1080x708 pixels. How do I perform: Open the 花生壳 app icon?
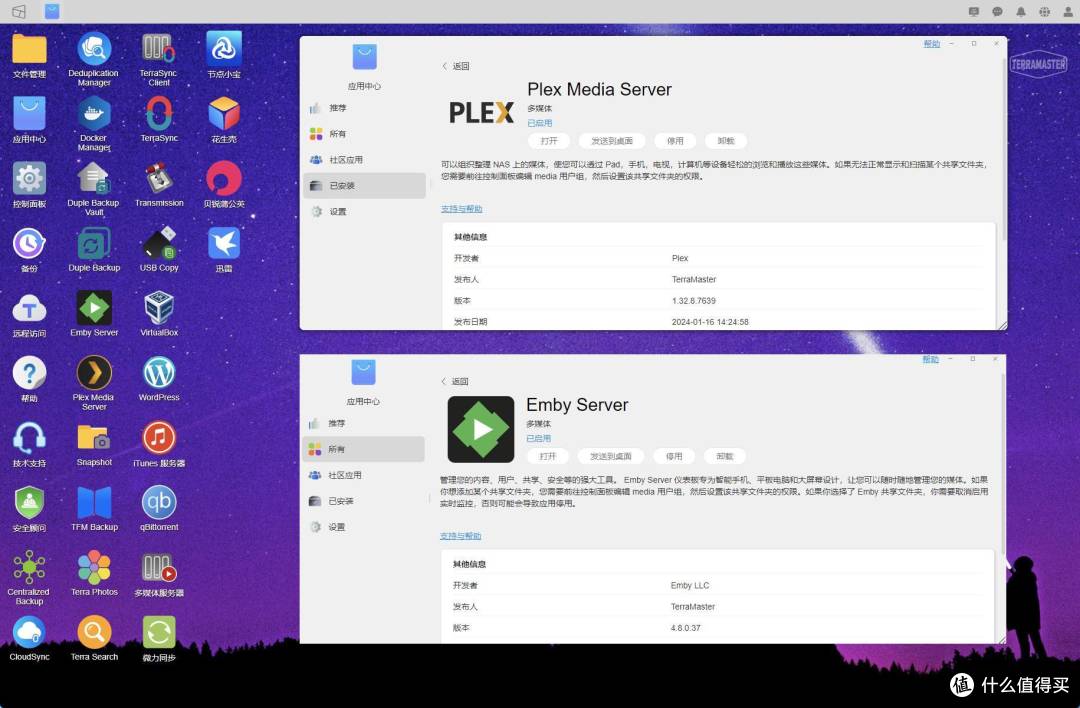click(x=224, y=114)
